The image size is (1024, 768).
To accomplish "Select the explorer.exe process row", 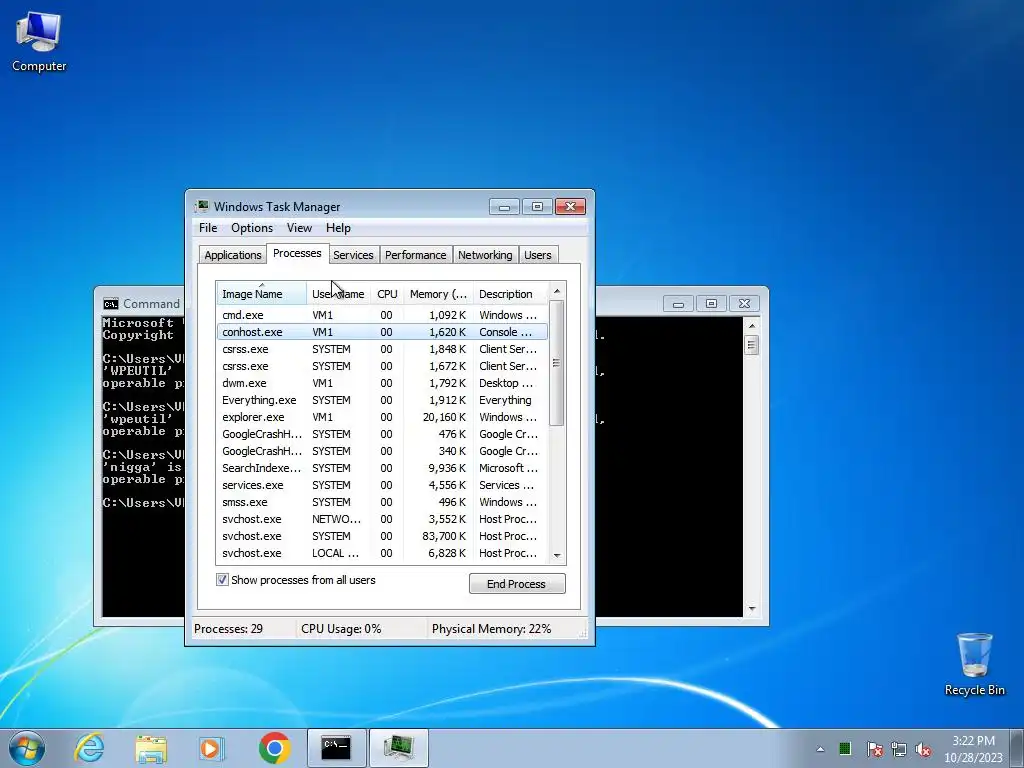I will [382, 417].
